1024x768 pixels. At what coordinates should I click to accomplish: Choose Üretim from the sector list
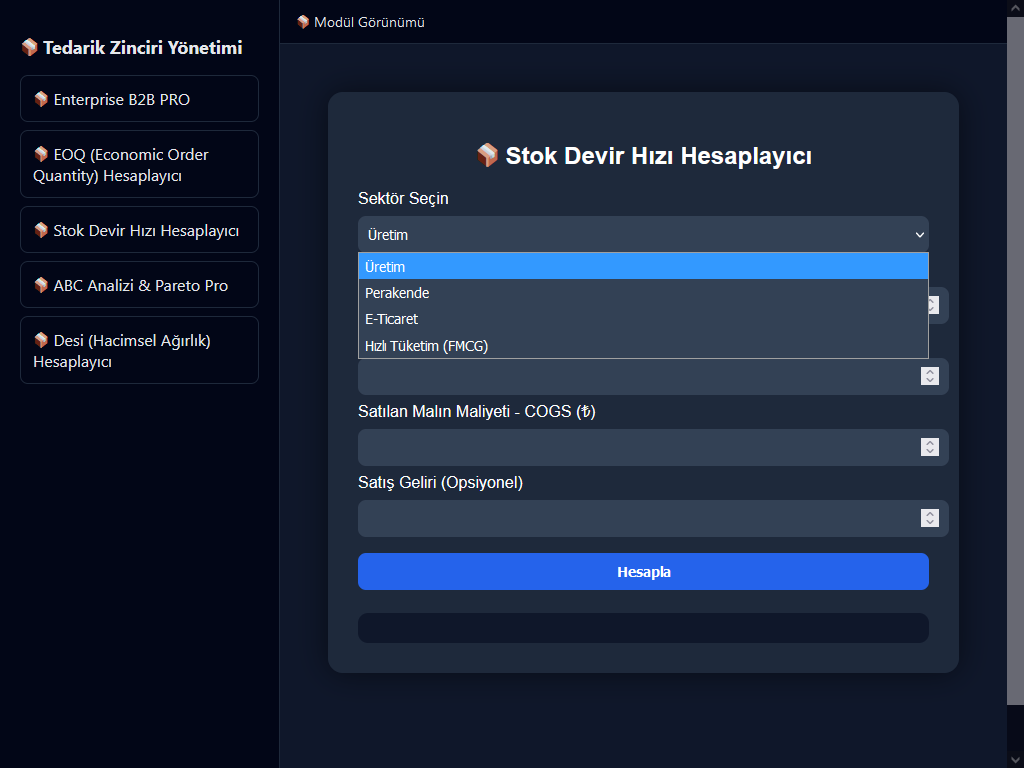click(643, 267)
